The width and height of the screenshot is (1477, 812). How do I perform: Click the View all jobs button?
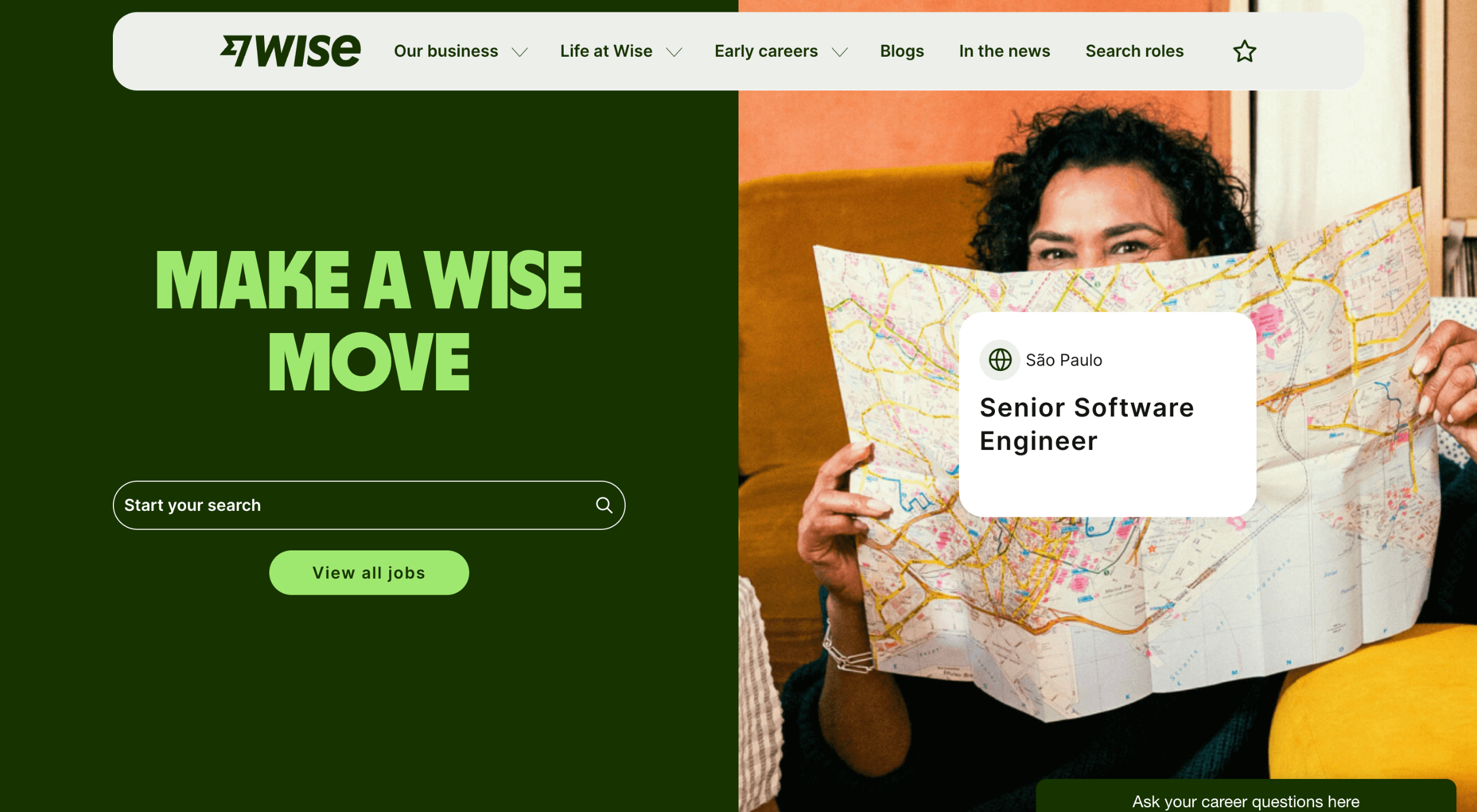(x=369, y=572)
